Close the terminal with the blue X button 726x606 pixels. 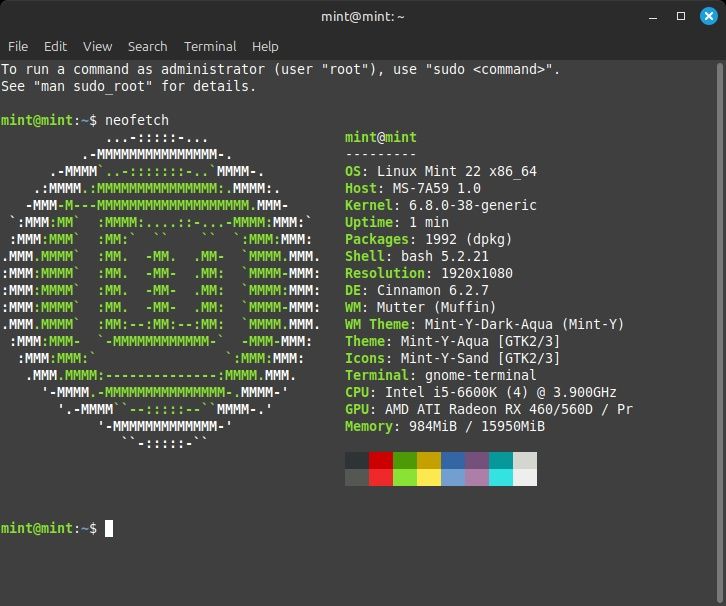(708, 17)
